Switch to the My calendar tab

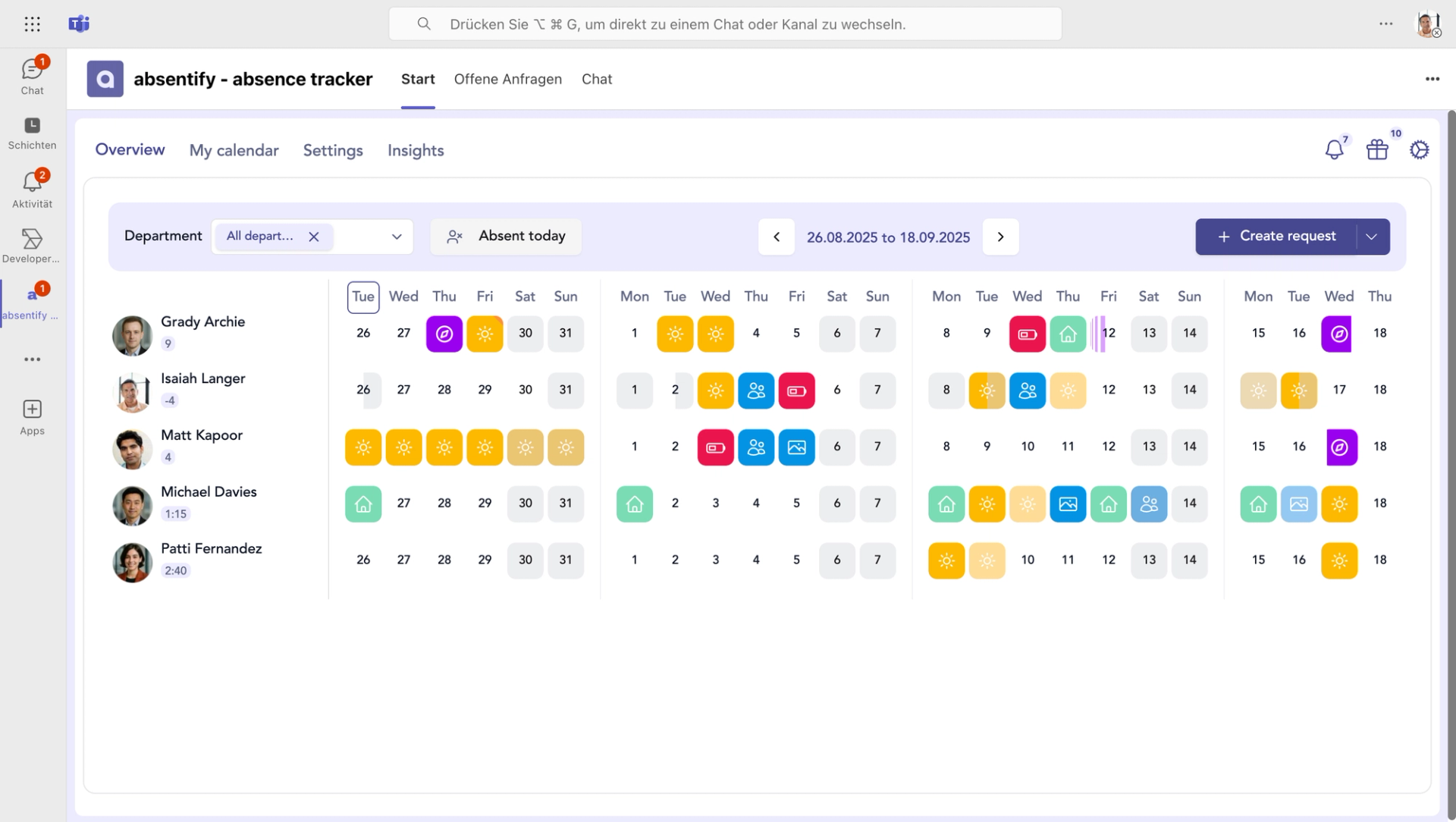(234, 150)
